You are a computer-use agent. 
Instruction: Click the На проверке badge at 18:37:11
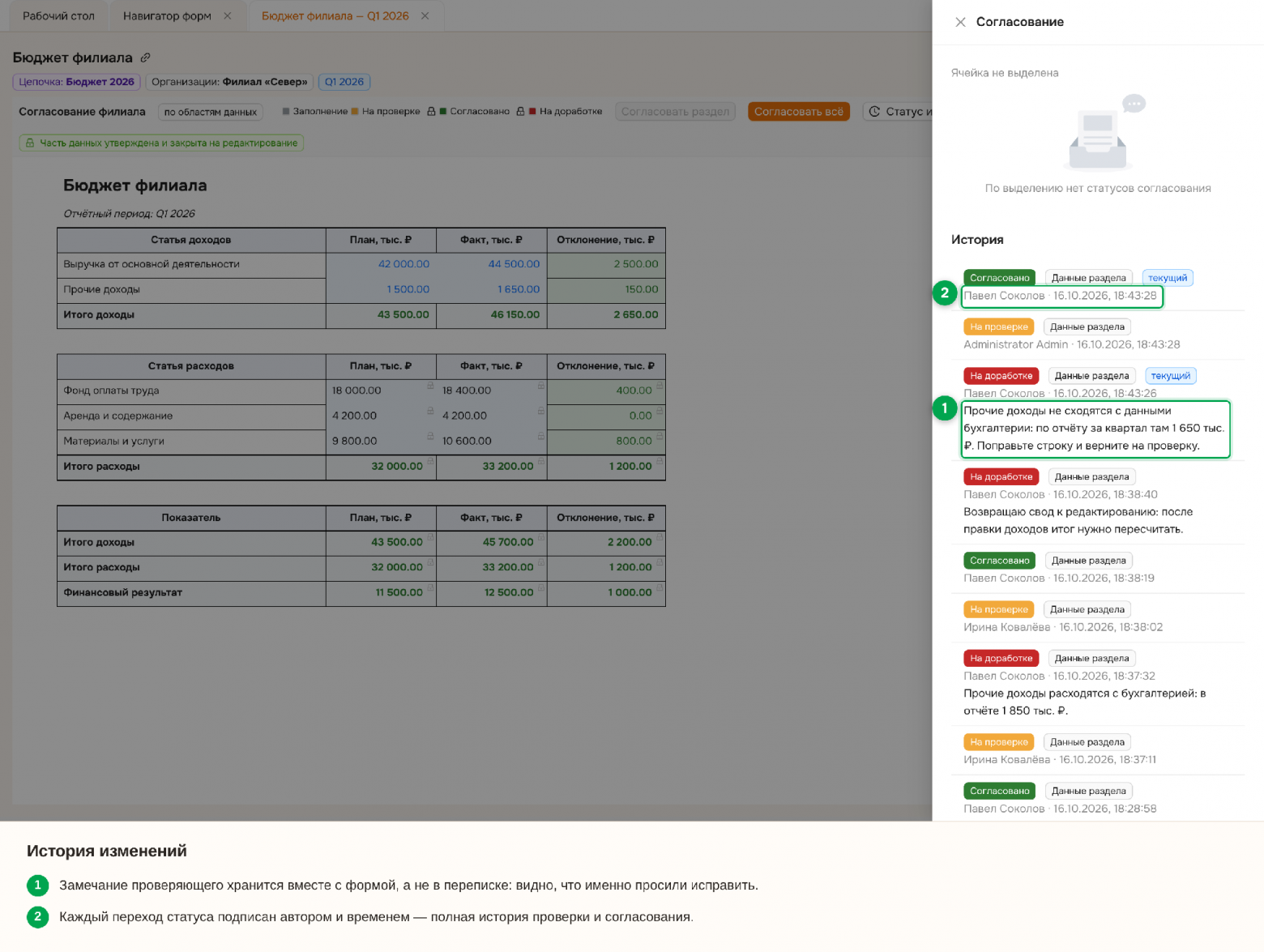[x=998, y=742]
